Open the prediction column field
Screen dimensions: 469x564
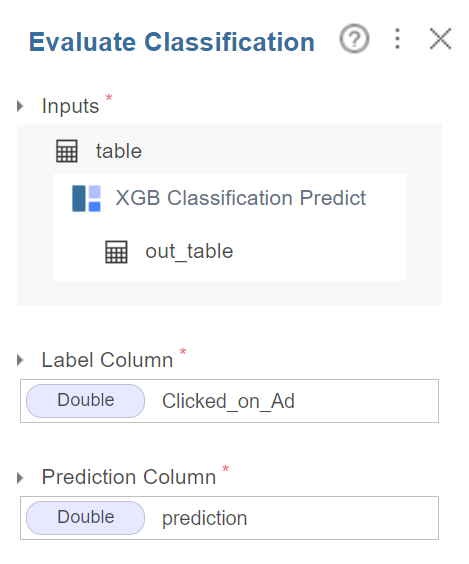coord(229,518)
